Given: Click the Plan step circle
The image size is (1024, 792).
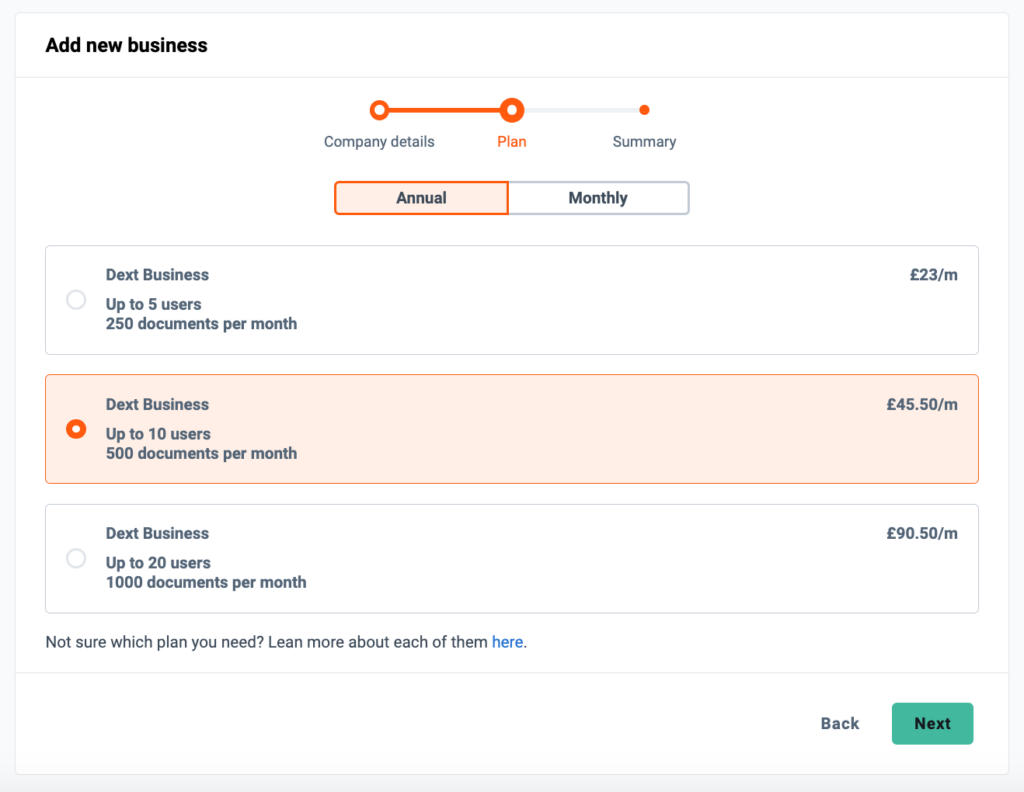Looking at the screenshot, I should [512, 110].
